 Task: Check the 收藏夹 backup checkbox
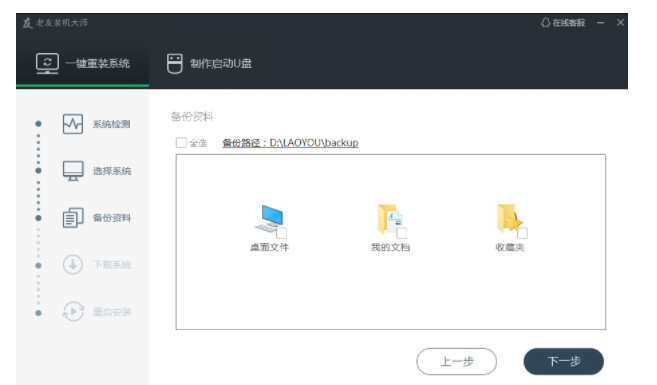coord(522,233)
